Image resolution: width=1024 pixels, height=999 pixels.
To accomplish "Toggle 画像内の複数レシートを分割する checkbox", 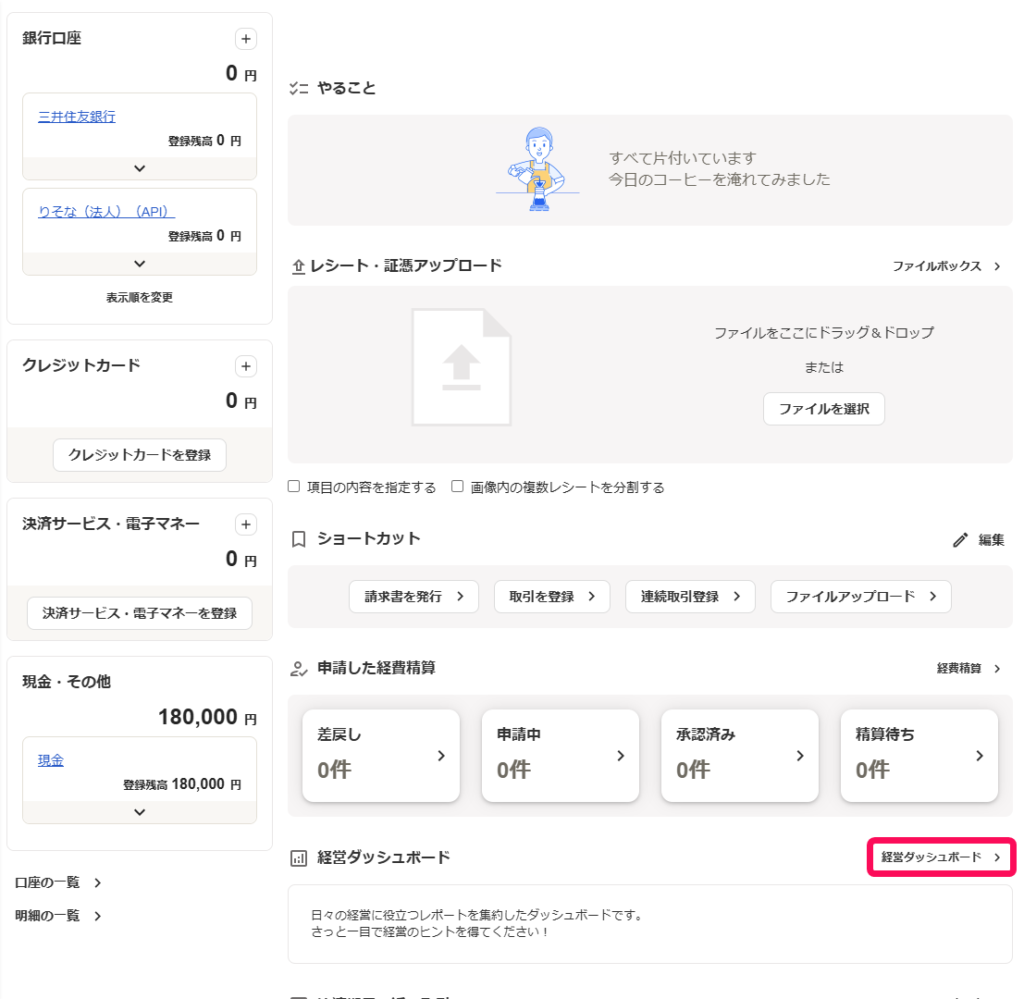I will pos(457,487).
